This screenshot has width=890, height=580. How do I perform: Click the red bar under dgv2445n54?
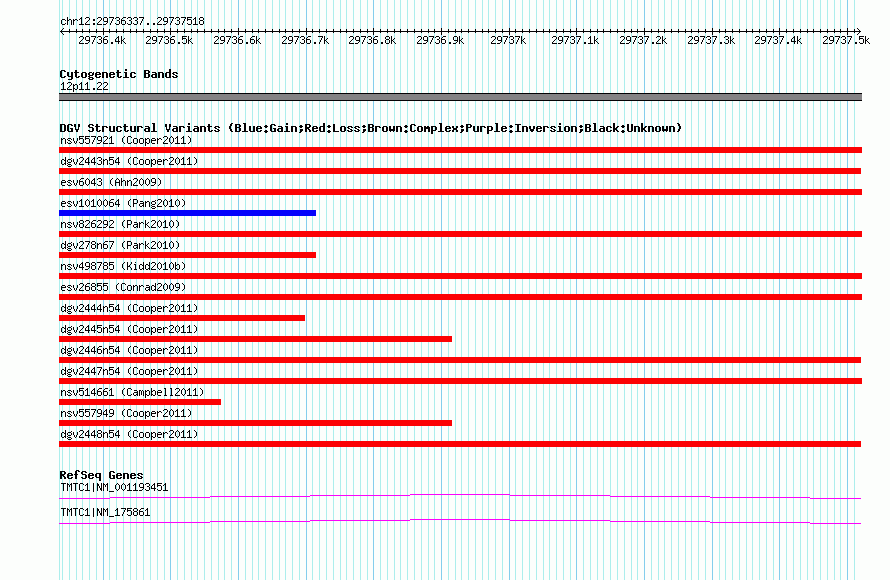point(255,339)
